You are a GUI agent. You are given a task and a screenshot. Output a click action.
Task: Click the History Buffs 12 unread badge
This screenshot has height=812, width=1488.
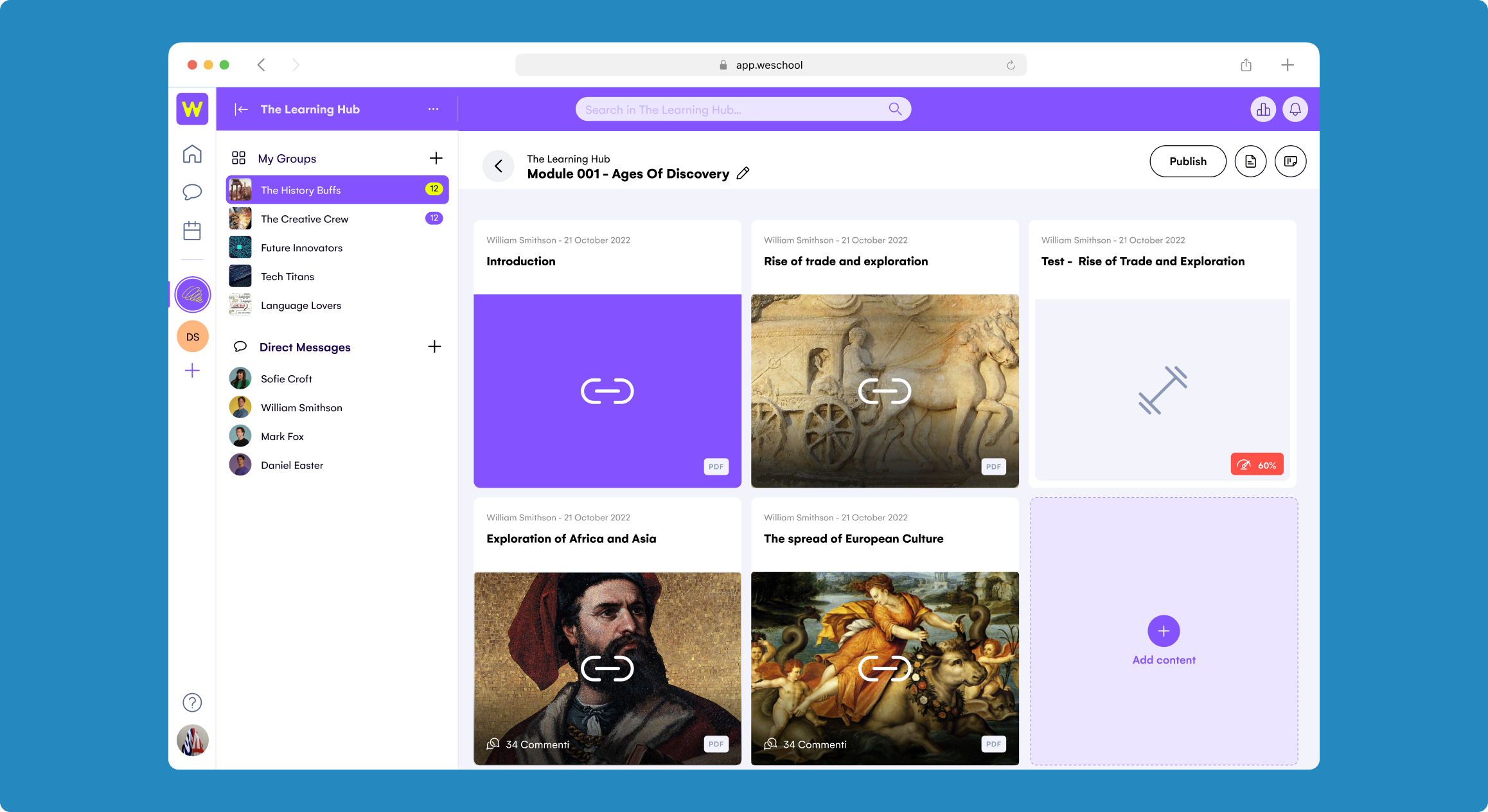(434, 189)
